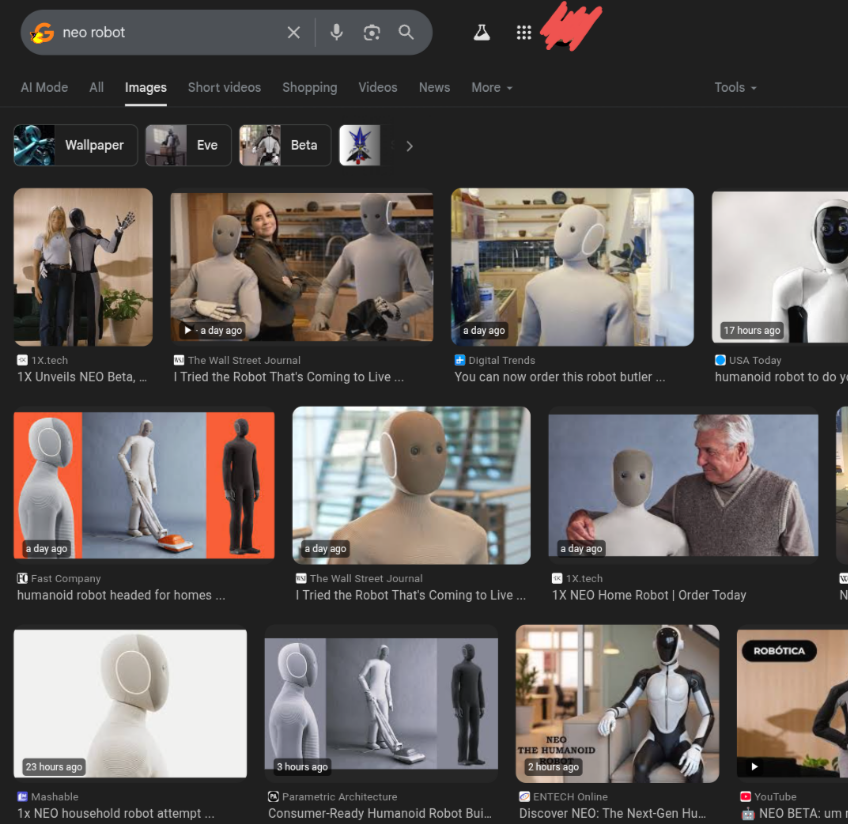Open the ENTECH Online seated humanoid robot image
848x824 pixels.
[617, 703]
